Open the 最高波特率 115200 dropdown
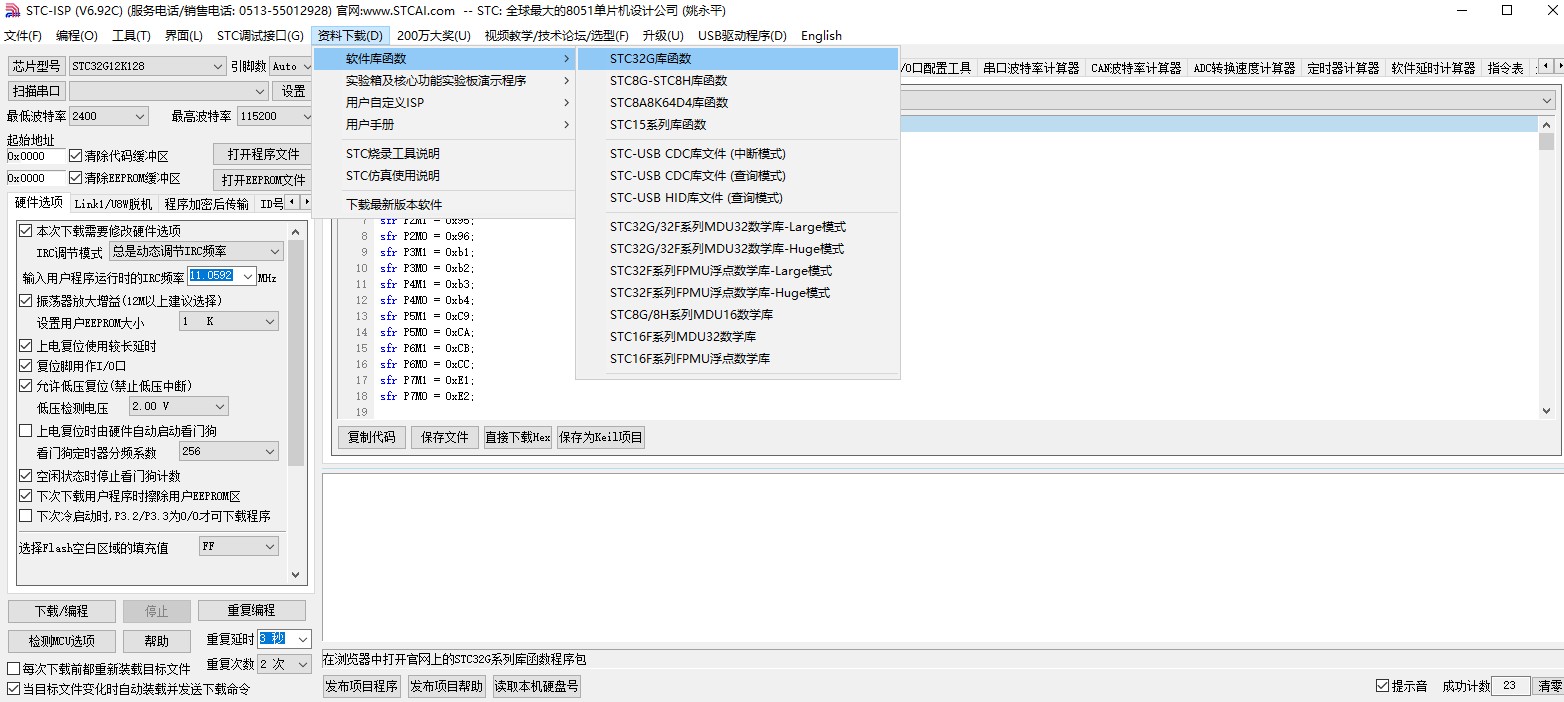This screenshot has height=702, width=1564. pyautogui.click(x=277, y=116)
